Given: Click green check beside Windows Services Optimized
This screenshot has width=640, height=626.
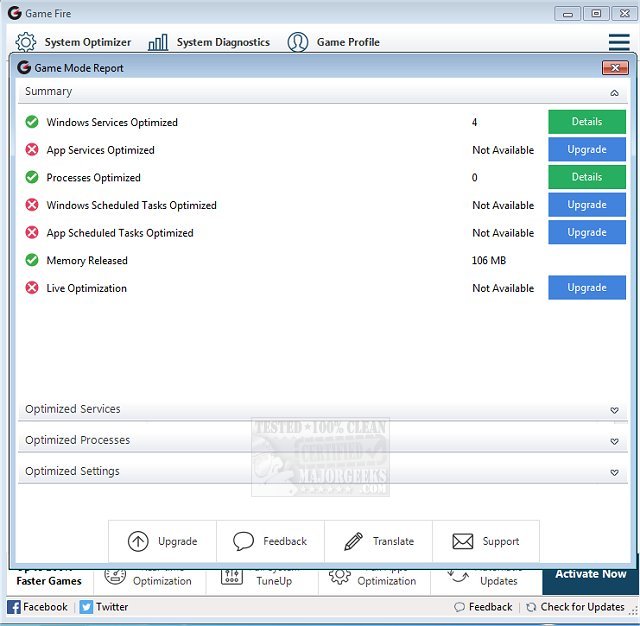Looking at the screenshot, I should (x=32, y=122).
